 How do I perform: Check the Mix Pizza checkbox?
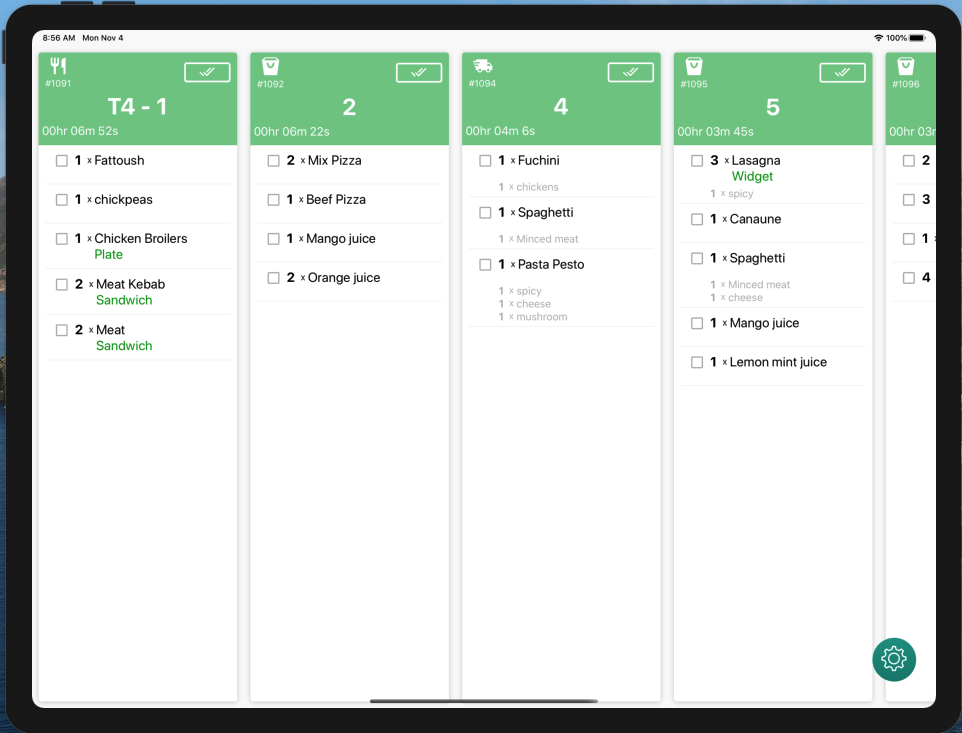pyautogui.click(x=273, y=161)
